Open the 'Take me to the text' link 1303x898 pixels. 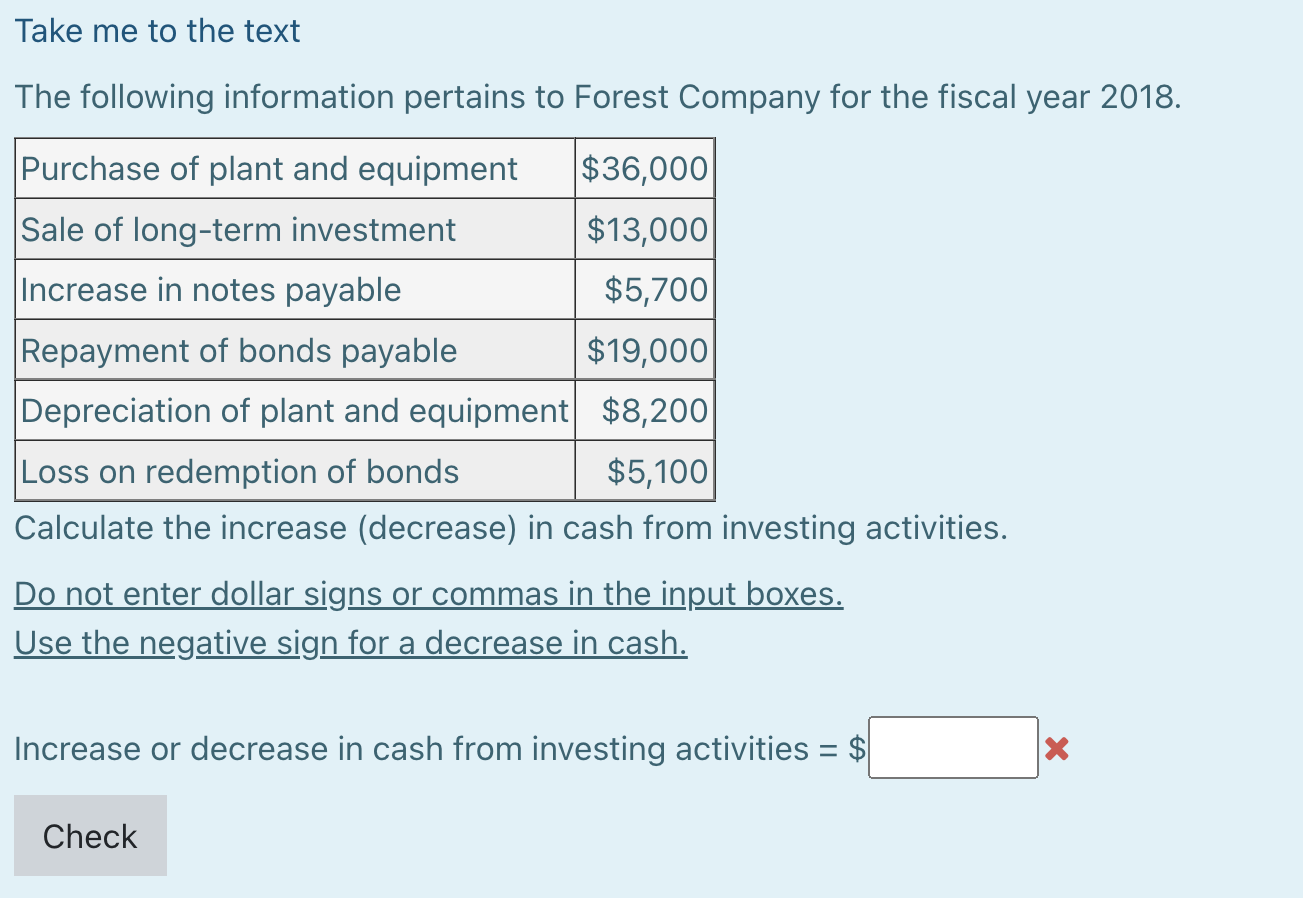(157, 30)
